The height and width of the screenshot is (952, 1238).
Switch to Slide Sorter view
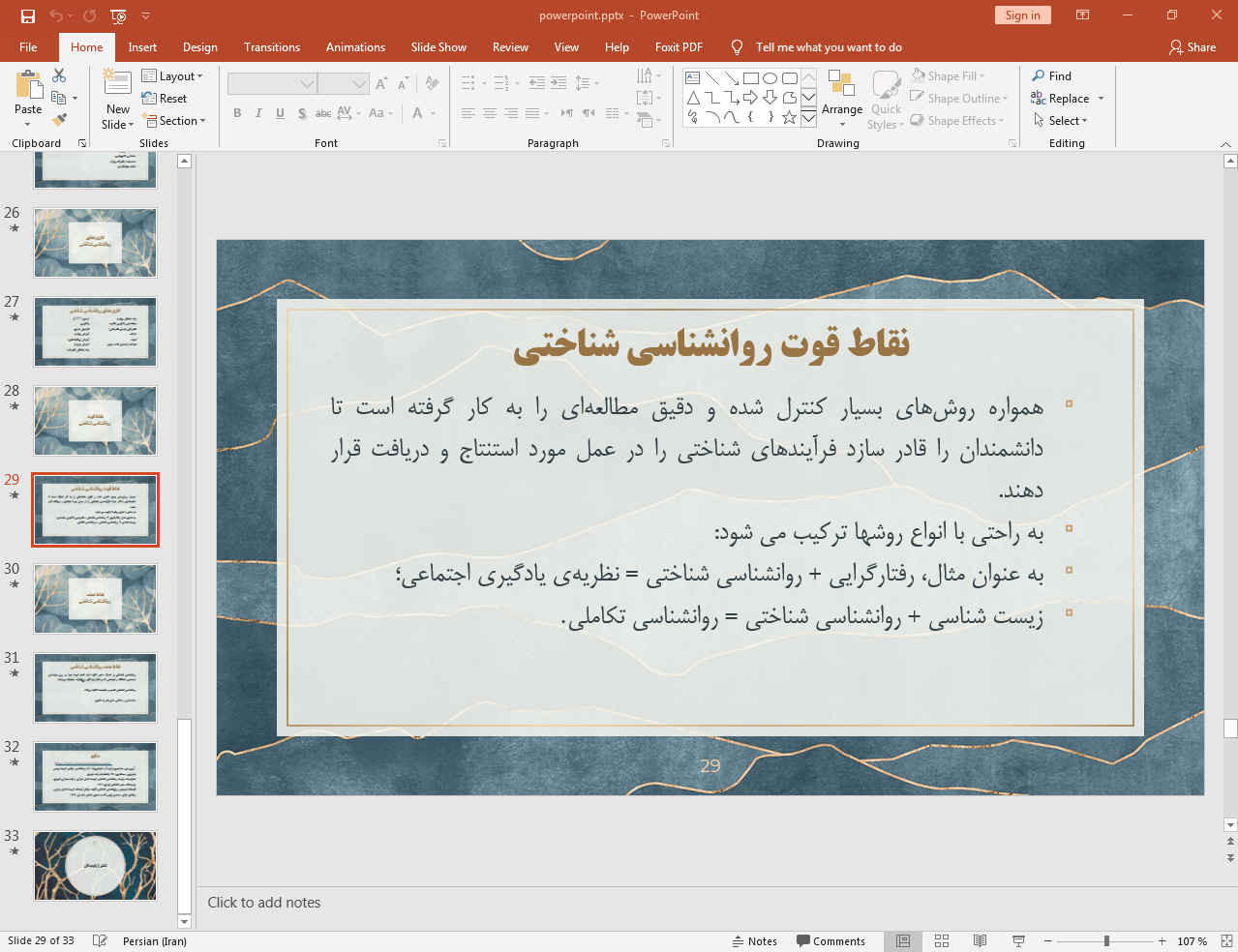click(x=942, y=941)
